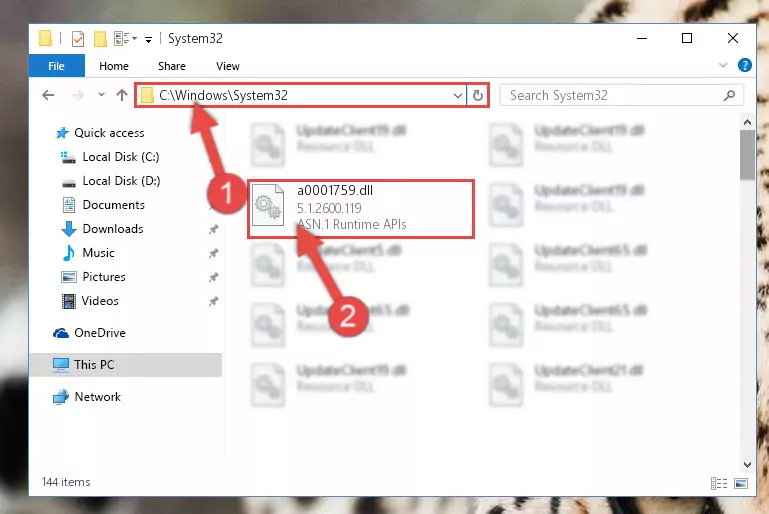This screenshot has height=514, width=769.
Task: Select the a0001759.dll file name
Action: (335, 190)
